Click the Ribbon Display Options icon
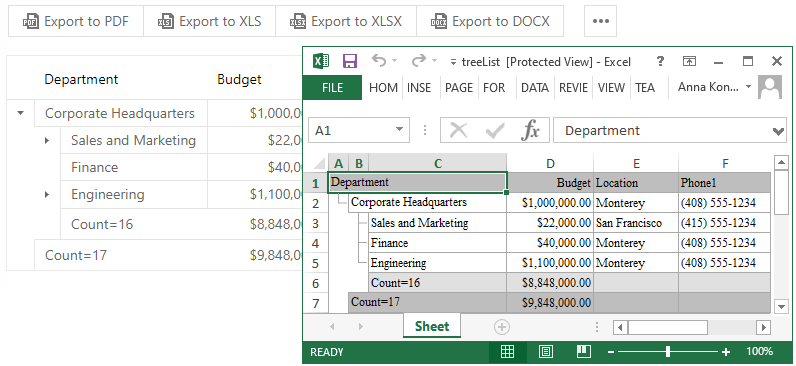The width and height of the screenshot is (796, 366). coord(689,61)
